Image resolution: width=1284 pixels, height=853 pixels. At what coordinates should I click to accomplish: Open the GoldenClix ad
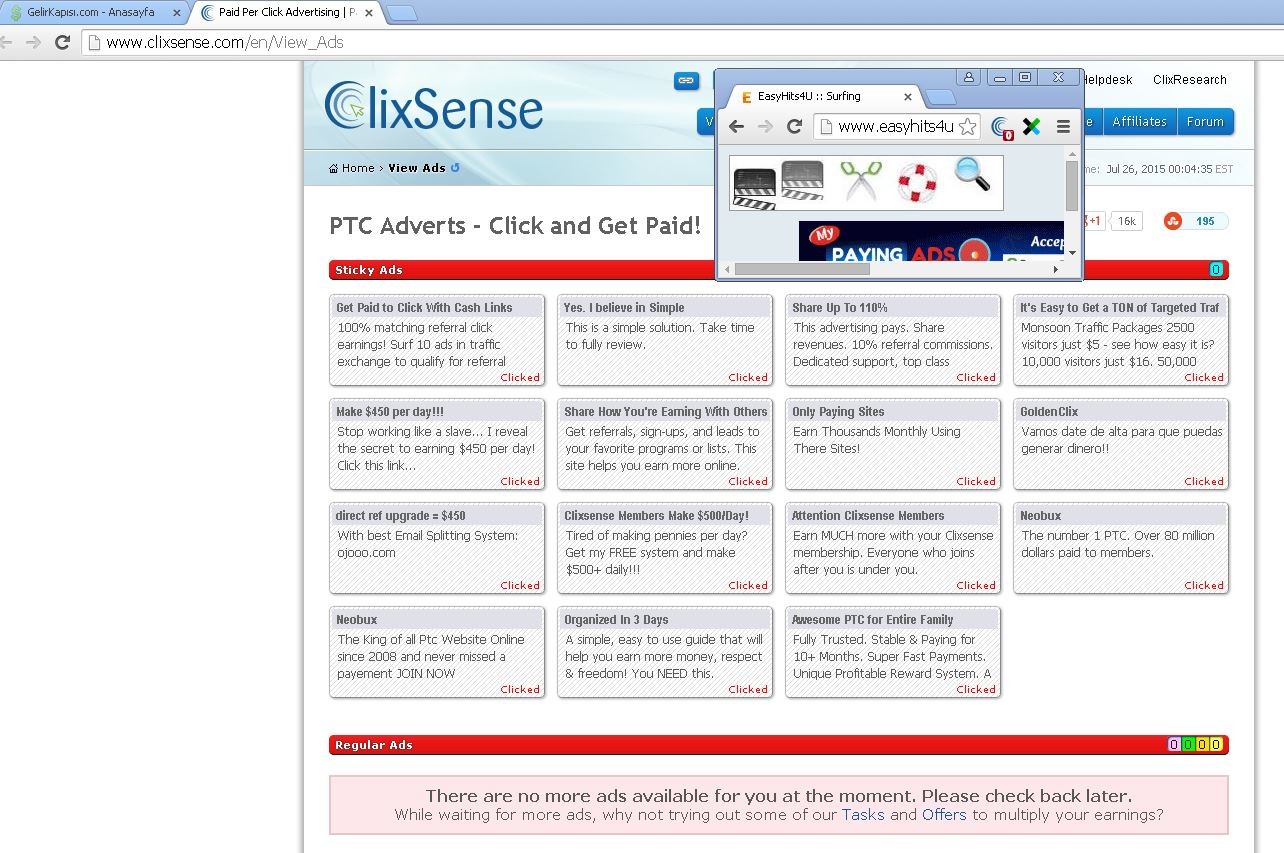[x=1120, y=444]
